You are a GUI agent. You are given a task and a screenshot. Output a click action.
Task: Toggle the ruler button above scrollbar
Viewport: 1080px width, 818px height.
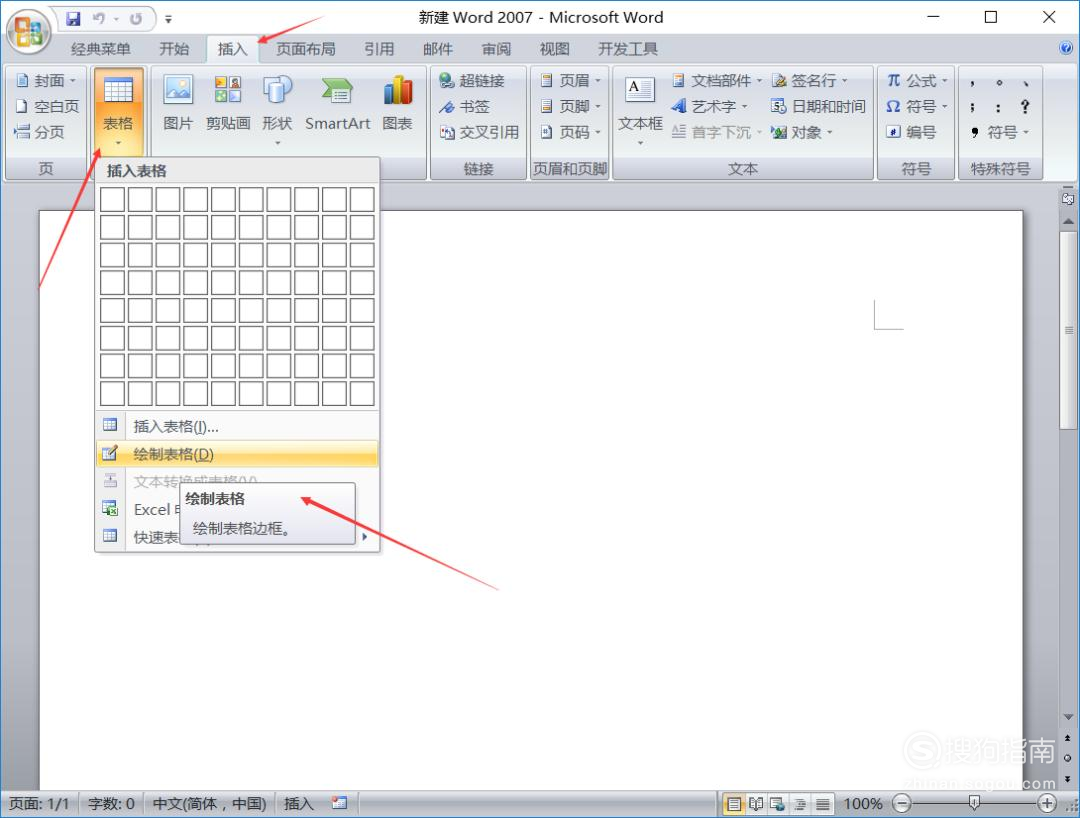(x=1068, y=198)
